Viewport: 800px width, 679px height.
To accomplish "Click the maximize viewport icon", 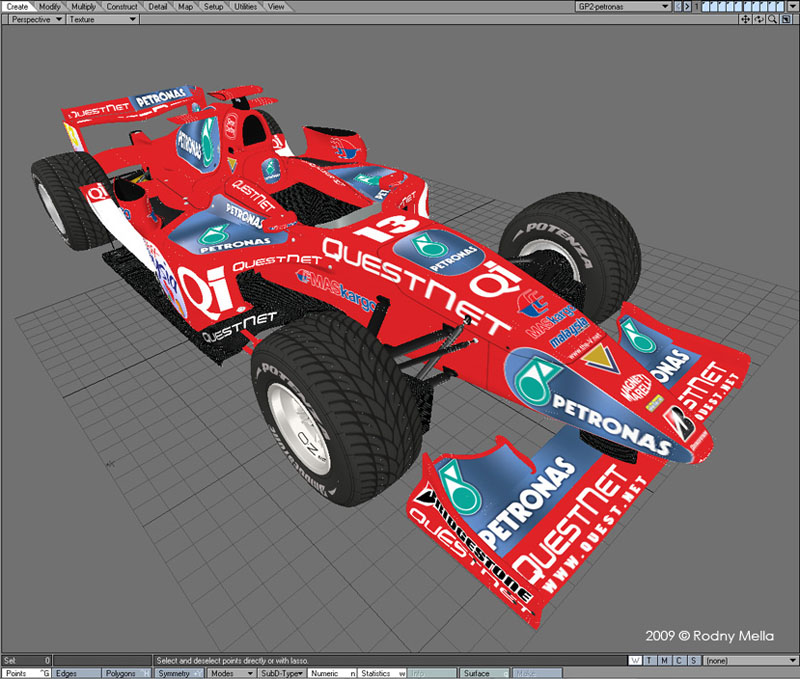I will point(787,19).
